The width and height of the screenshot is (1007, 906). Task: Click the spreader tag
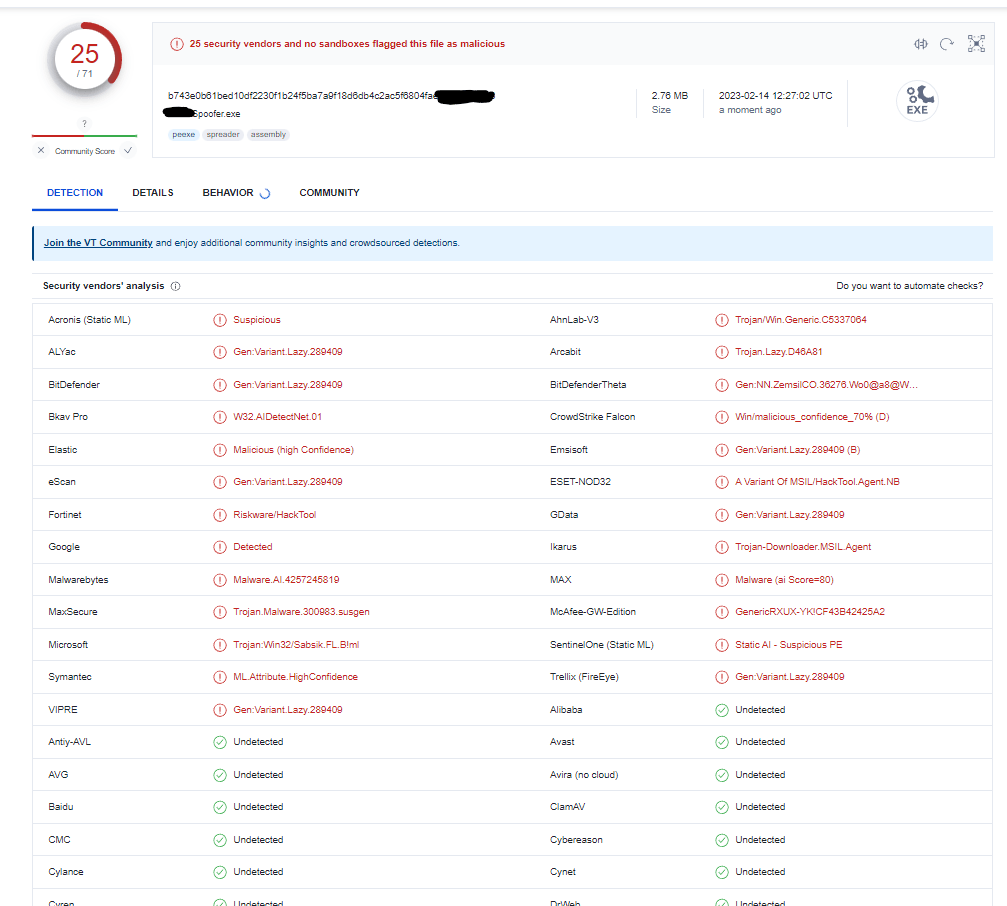[223, 134]
